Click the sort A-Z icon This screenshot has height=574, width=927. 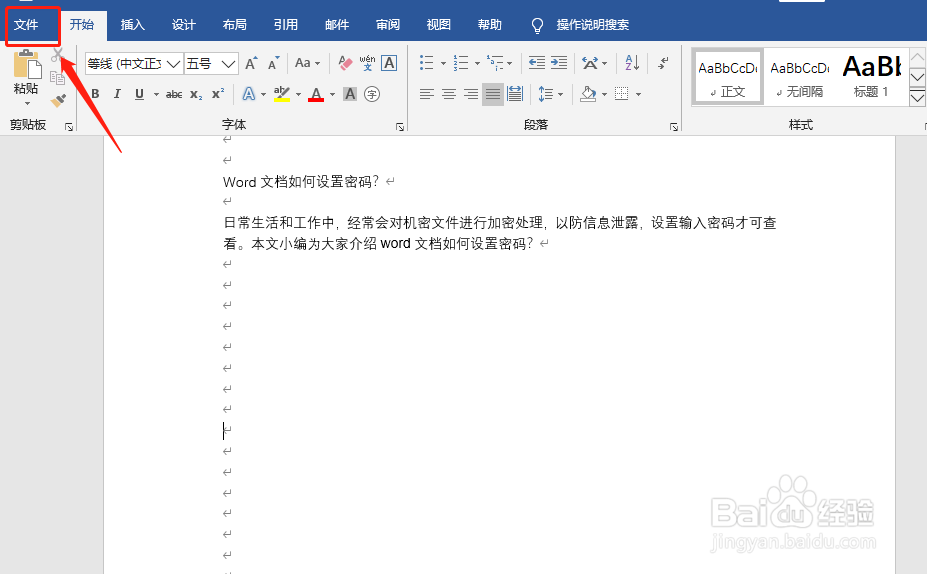632,63
